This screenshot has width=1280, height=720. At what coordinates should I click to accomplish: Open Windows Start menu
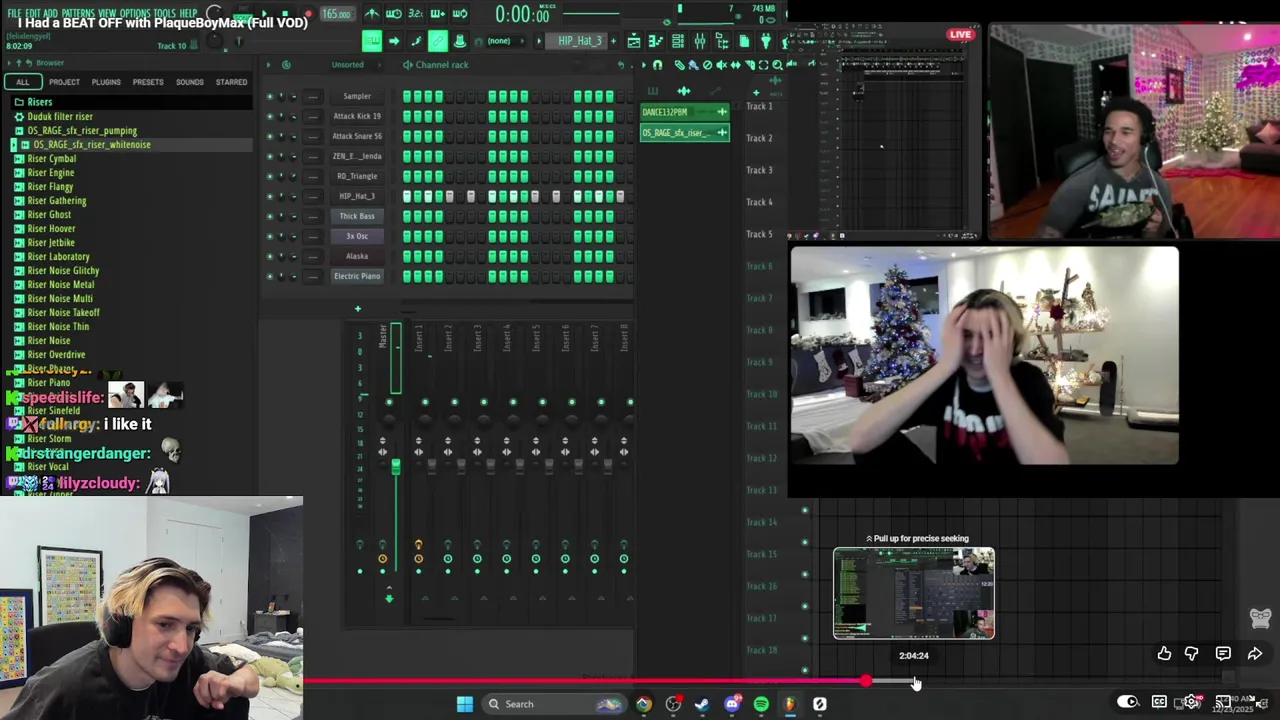pyautogui.click(x=465, y=704)
